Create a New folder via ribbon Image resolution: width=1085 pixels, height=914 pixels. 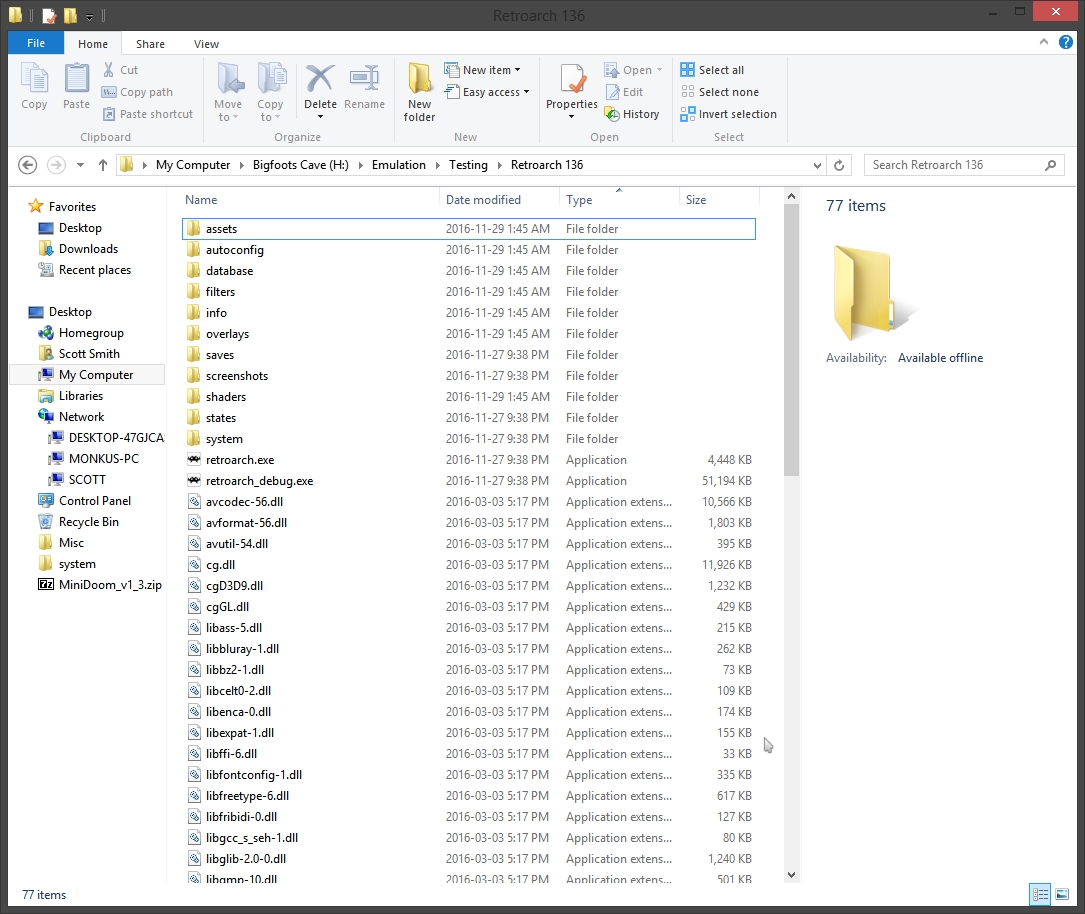(419, 92)
